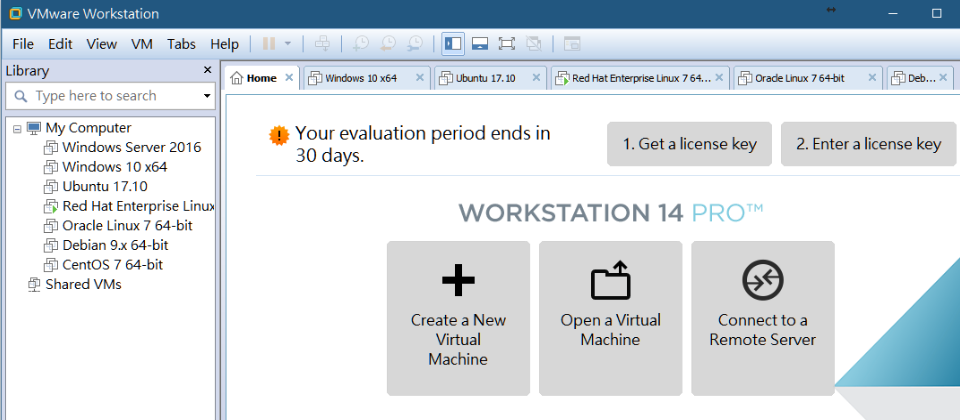Viewport: 960px width, 420px height.
Task: Open the VM menu
Action: click(x=142, y=44)
